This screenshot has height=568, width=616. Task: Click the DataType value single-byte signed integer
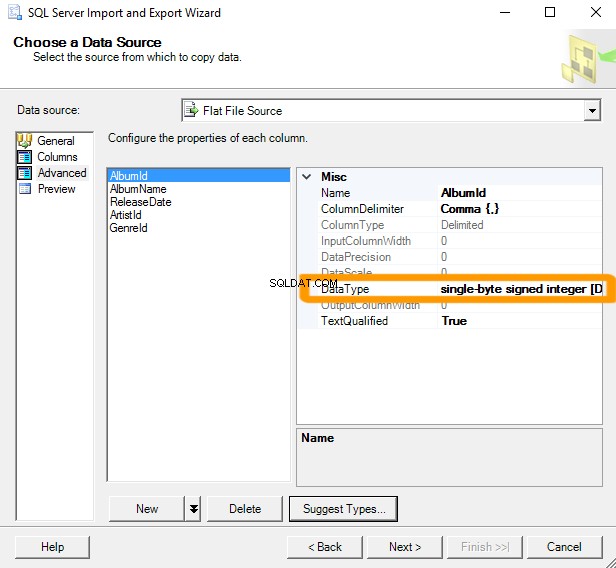[520, 289]
